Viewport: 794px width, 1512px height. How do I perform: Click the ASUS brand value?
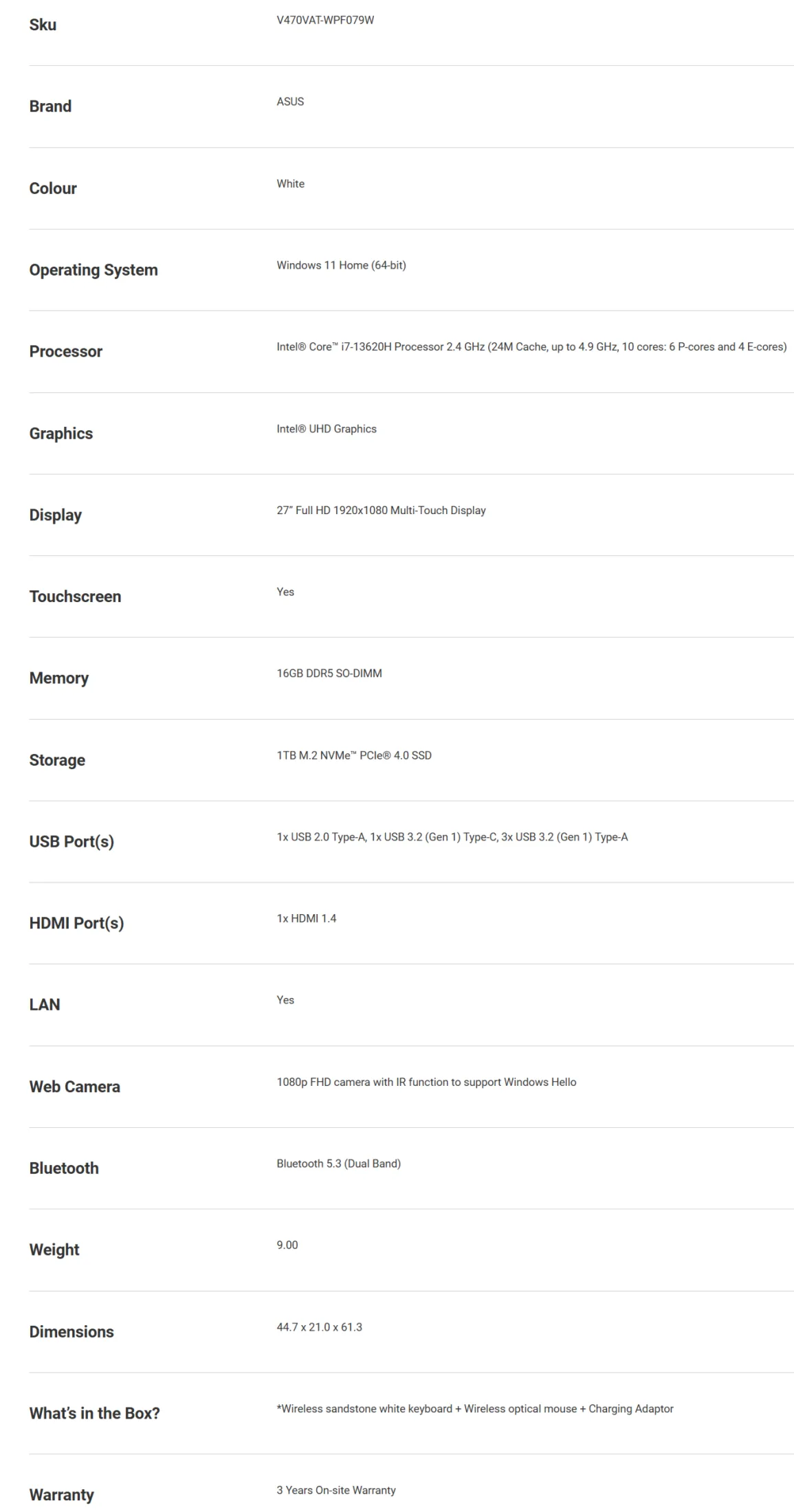(x=290, y=102)
